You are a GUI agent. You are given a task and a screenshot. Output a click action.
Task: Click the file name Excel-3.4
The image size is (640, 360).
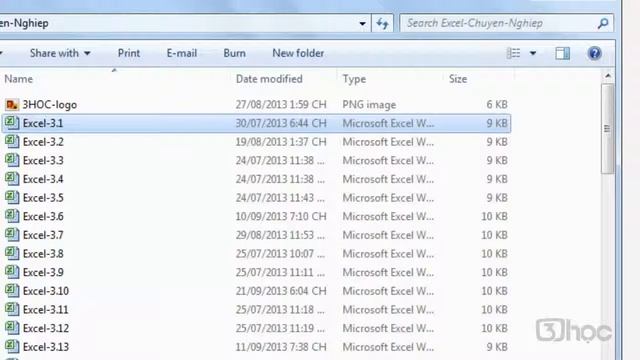[43, 179]
